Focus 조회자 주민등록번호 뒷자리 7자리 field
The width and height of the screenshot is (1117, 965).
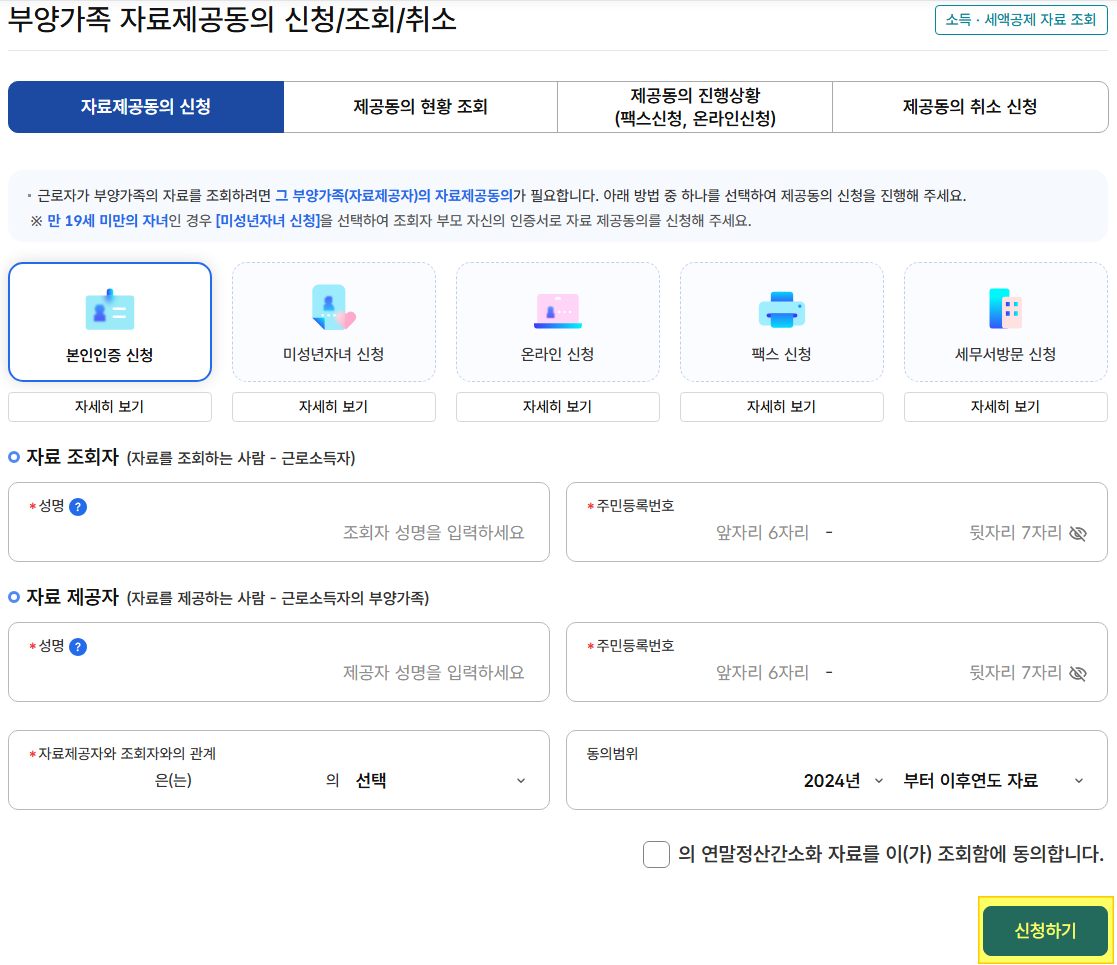pyautogui.click(x=1016, y=533)
